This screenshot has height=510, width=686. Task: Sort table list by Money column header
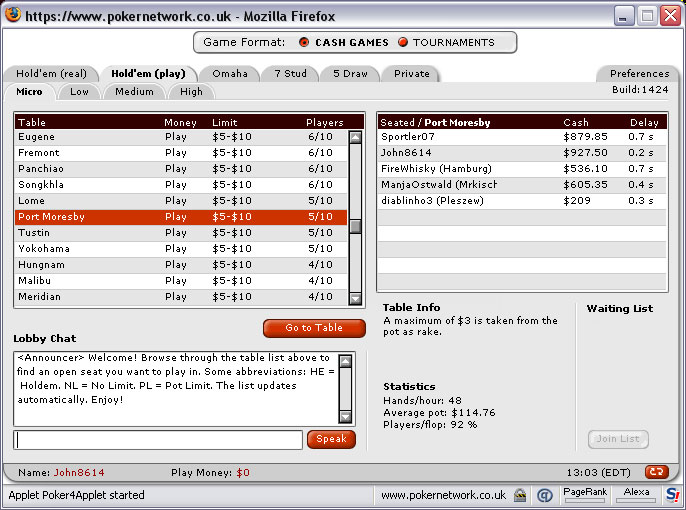pos(180,122)
